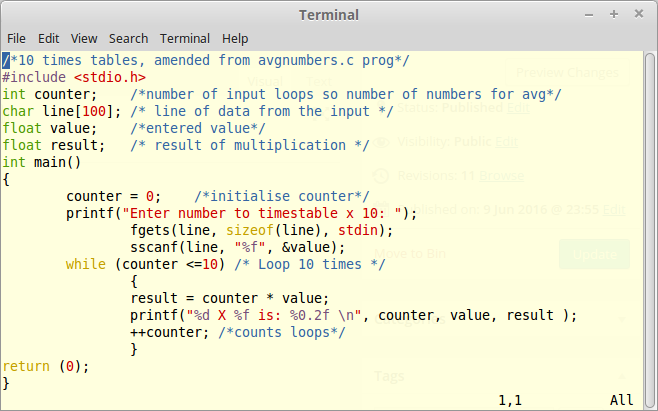Maximize the Terminal window
The width and height of the screenshot is (658, 411).
[x=613, y=14]
